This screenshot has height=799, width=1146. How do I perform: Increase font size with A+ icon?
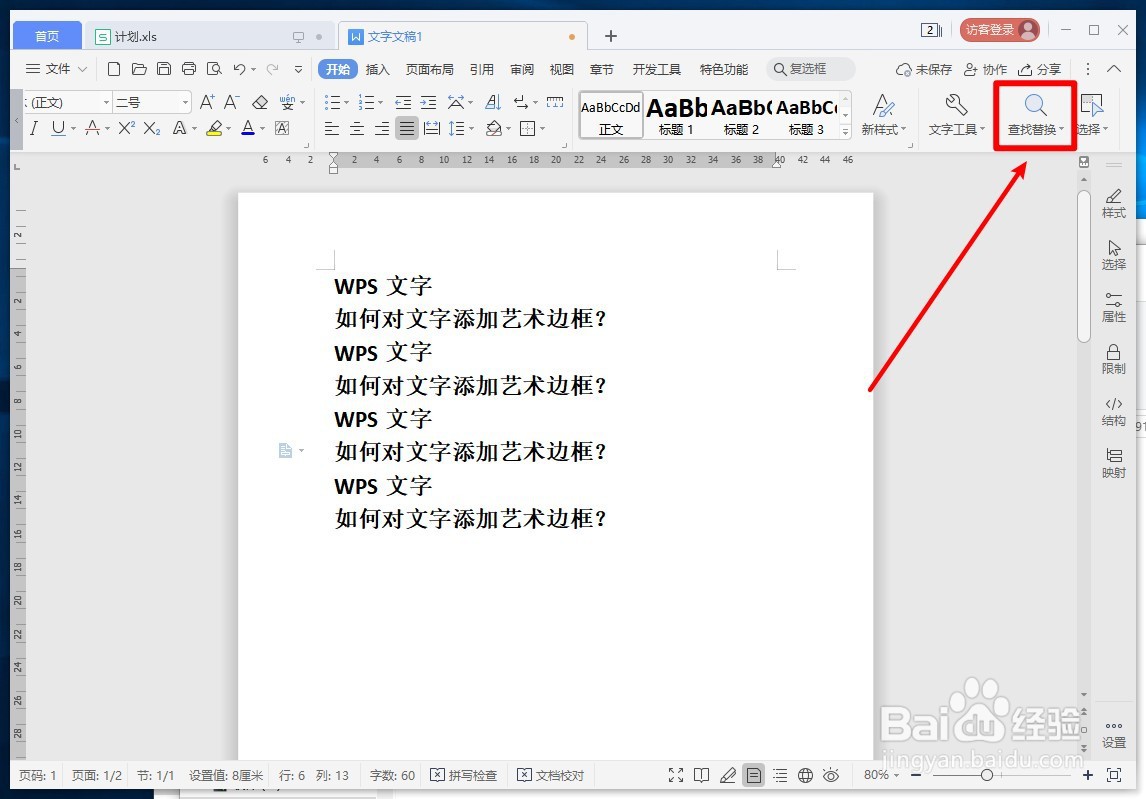coord(207,102)
